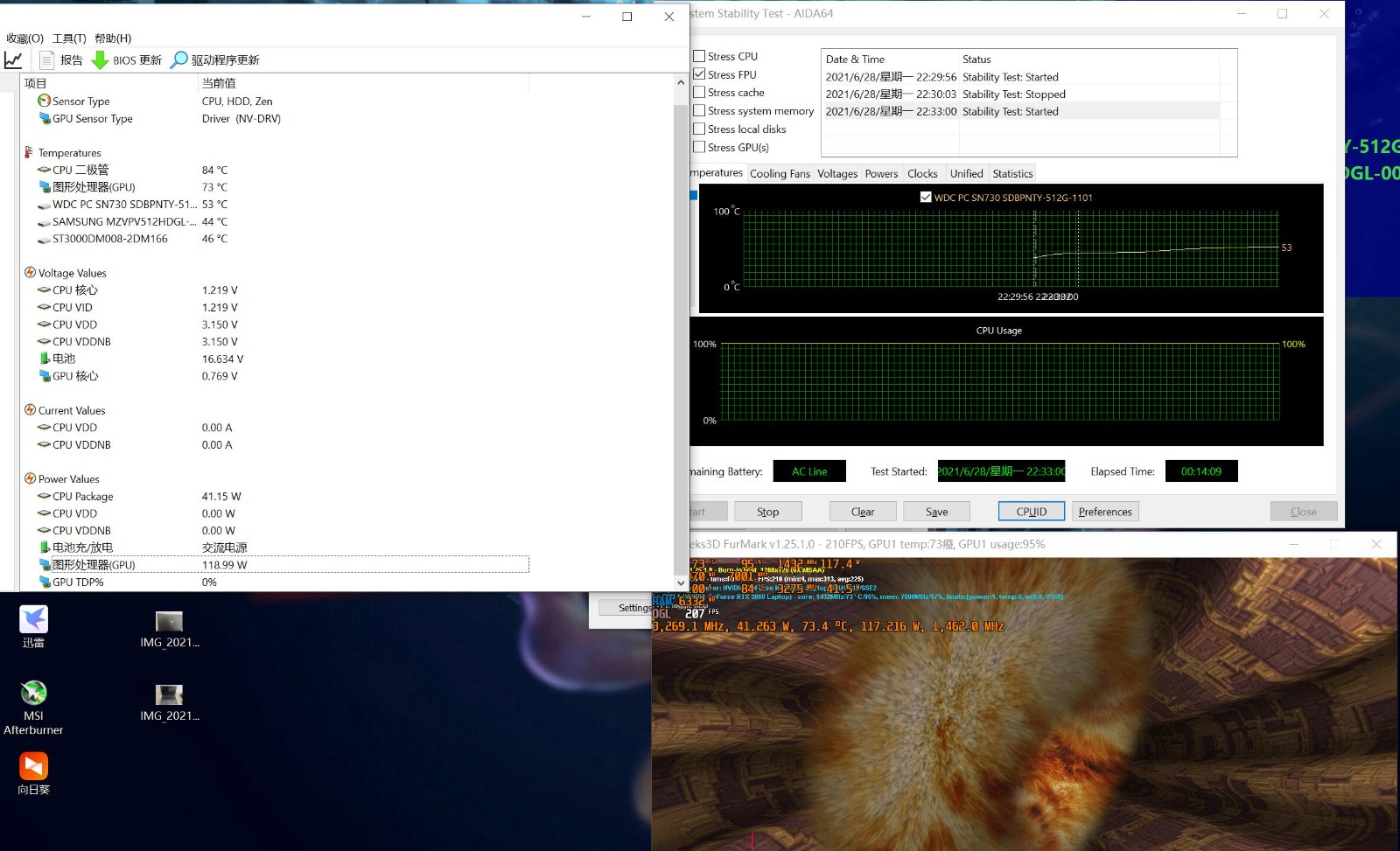
Task: Enable Stress local disks checkbox
Action: coord(699,129)
